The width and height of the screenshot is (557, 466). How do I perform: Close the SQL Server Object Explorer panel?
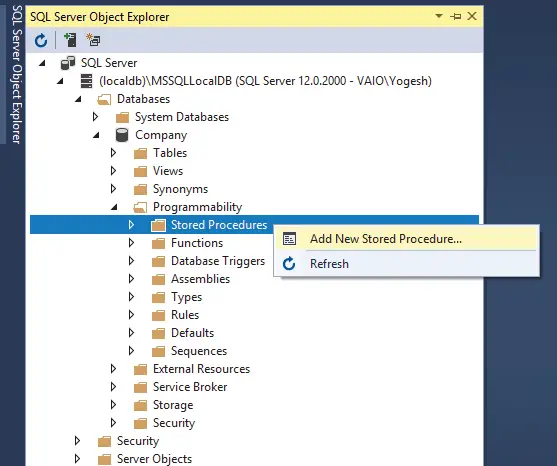pyautogui.click(x=472, y=16)
